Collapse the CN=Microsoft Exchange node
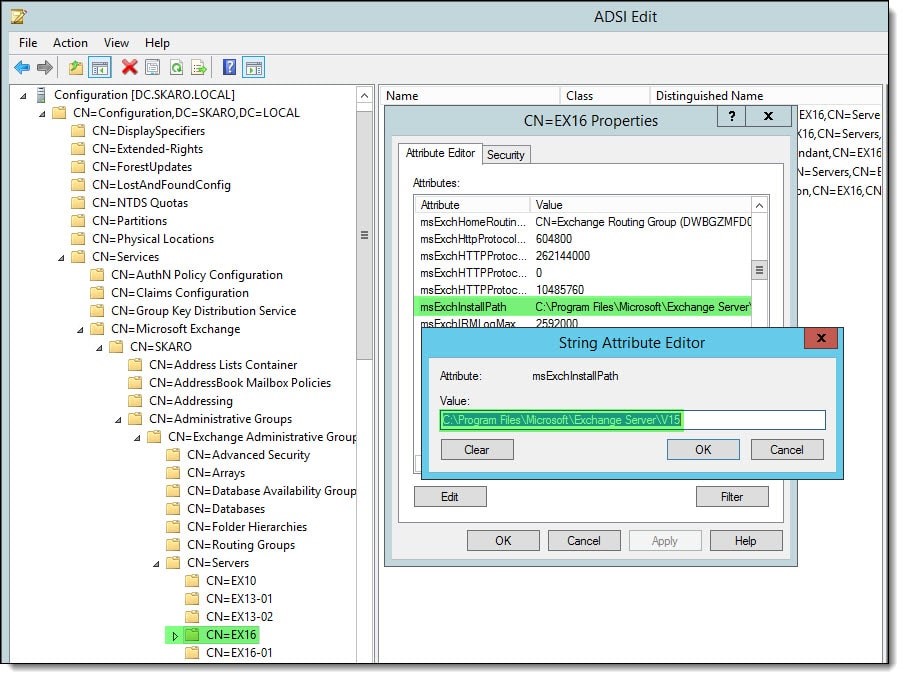This screenshot has height=679, width=904. [80, 330]
